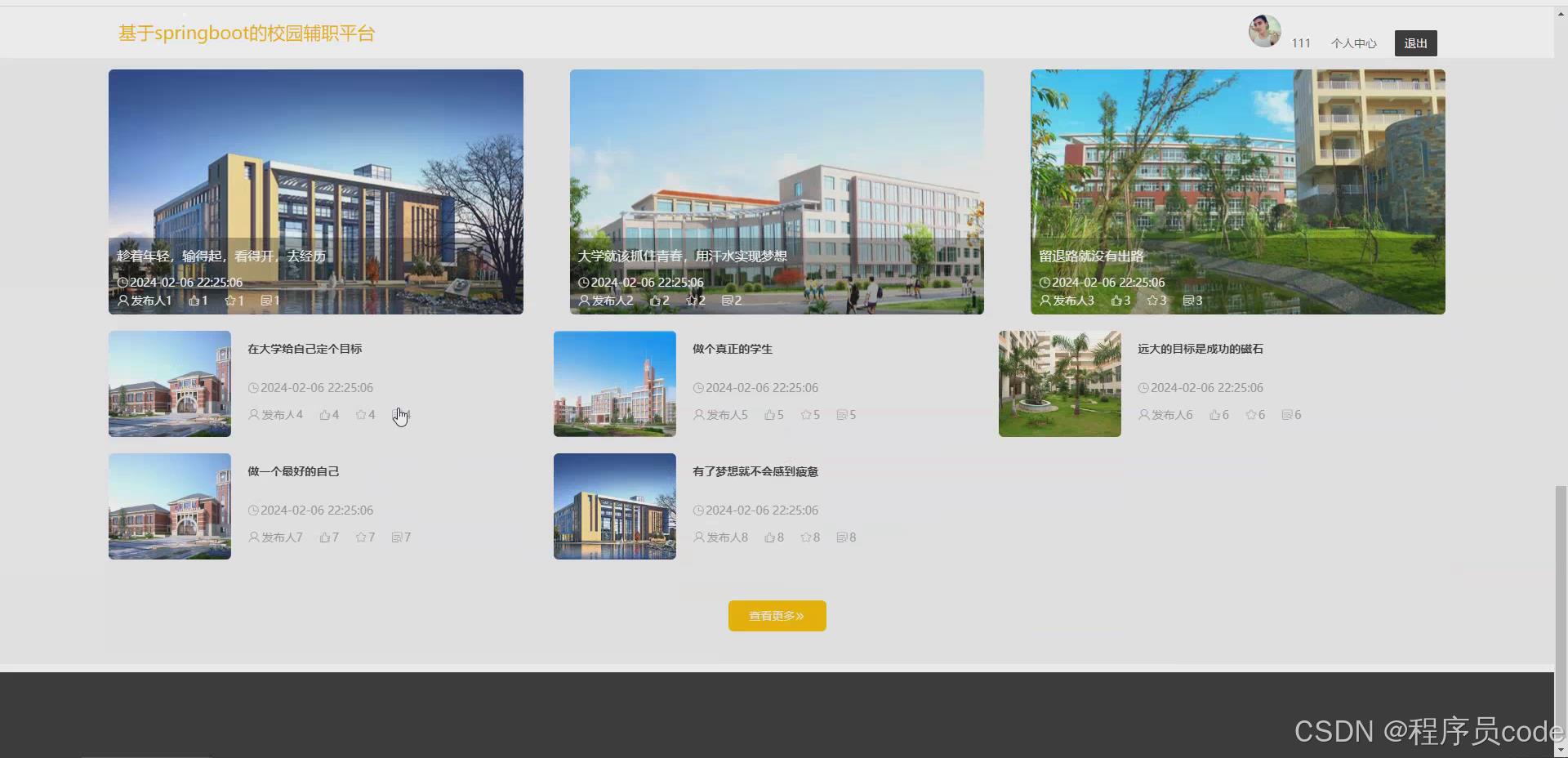This screenshot has height=758, width=1568.
Task: Click the 发布人7 author label
Action: pyautogui.click(x=282, y=537)
